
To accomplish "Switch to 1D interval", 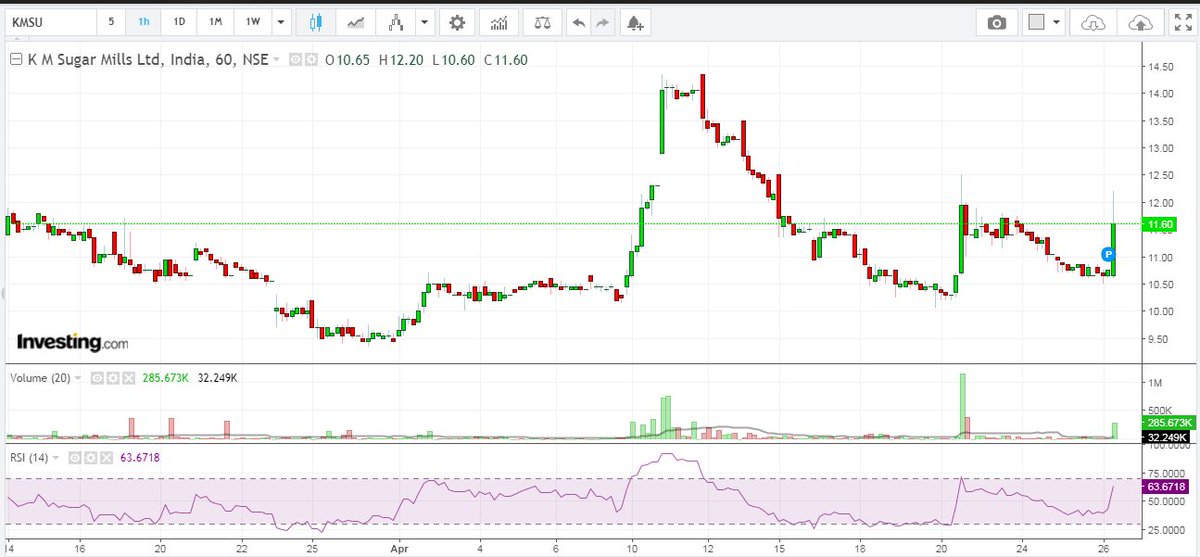I will (x=179, y=21).
